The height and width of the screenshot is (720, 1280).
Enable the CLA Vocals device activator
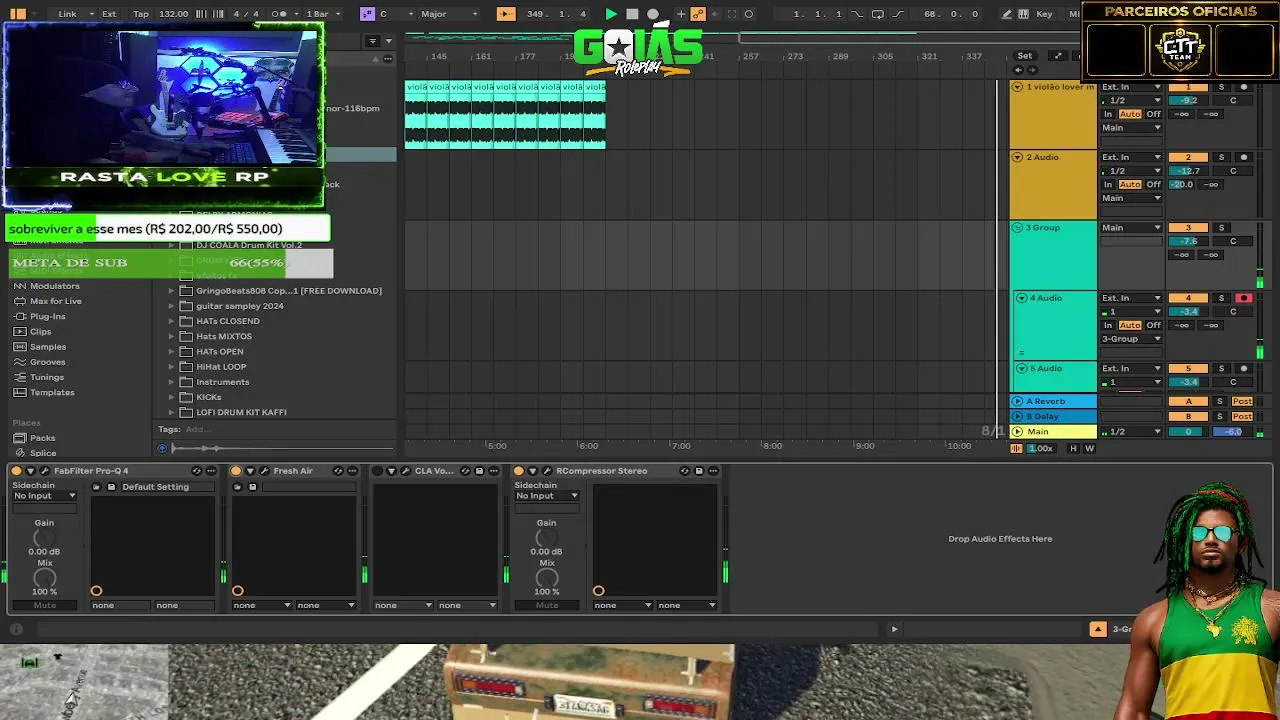point(377,471)
